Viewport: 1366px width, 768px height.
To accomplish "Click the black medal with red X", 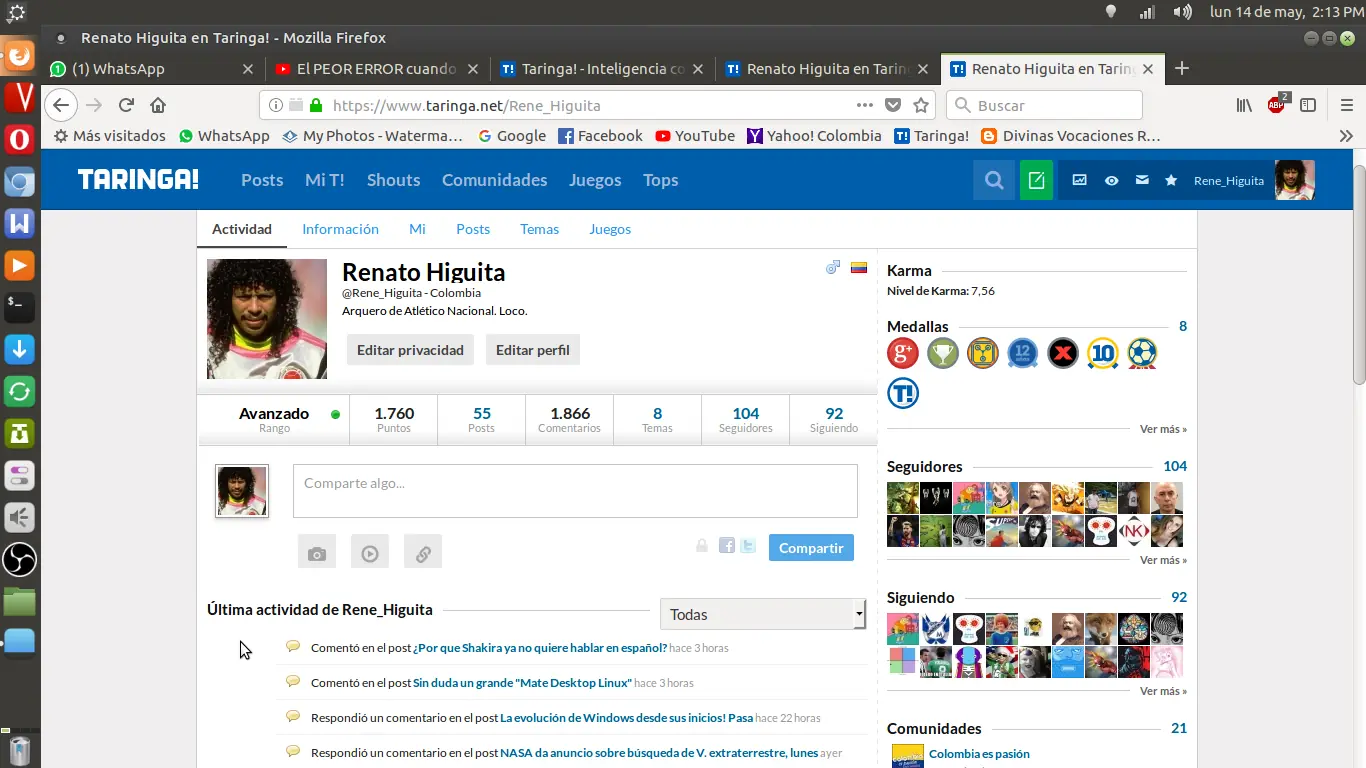I will click(x=1063, y=352).
